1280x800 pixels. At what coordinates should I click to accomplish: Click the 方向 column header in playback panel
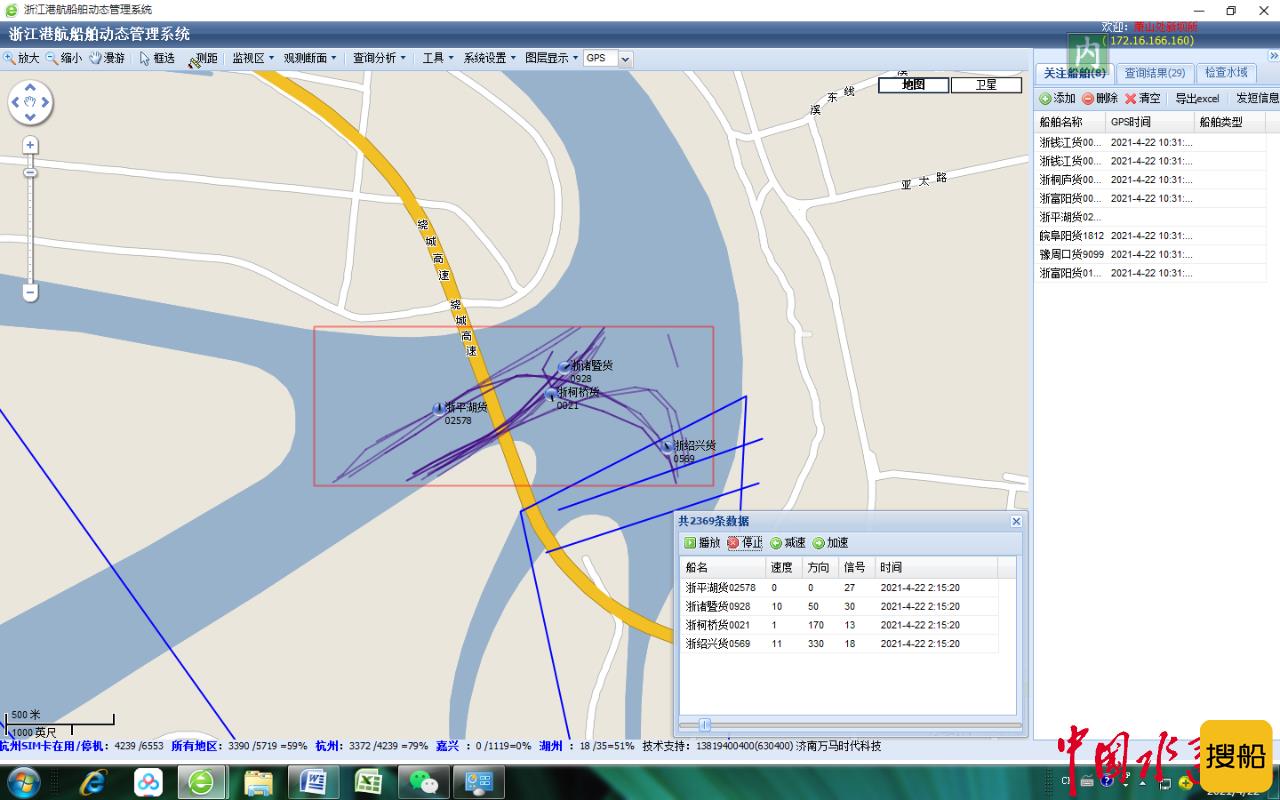[x=822, y=568]
